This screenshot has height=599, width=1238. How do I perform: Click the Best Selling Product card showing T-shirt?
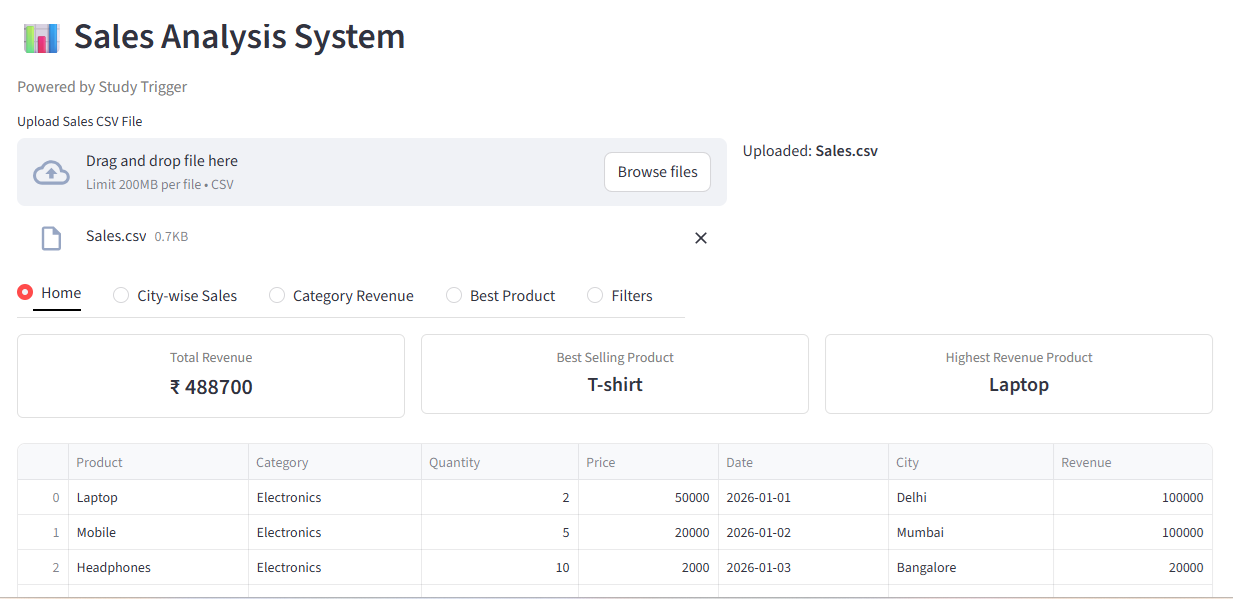click(x=615, y=374)
